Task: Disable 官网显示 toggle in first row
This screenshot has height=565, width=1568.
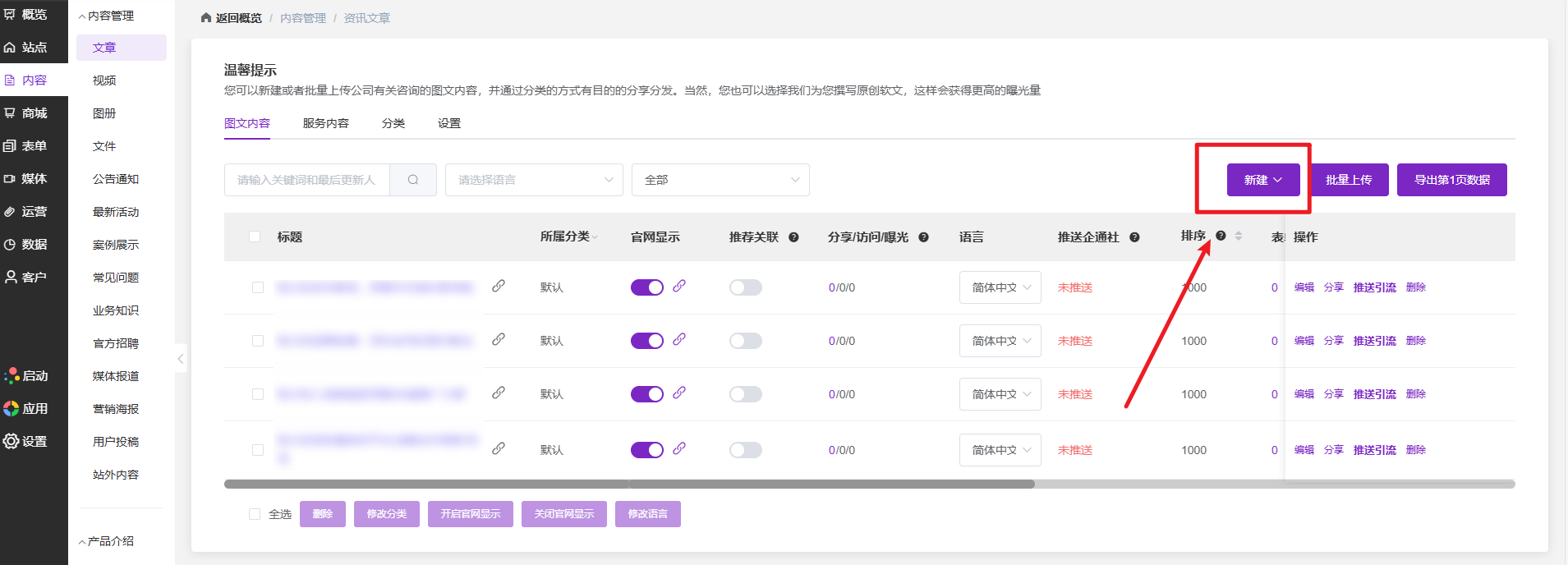Action: pyautogui.click(x=647, y=287)
